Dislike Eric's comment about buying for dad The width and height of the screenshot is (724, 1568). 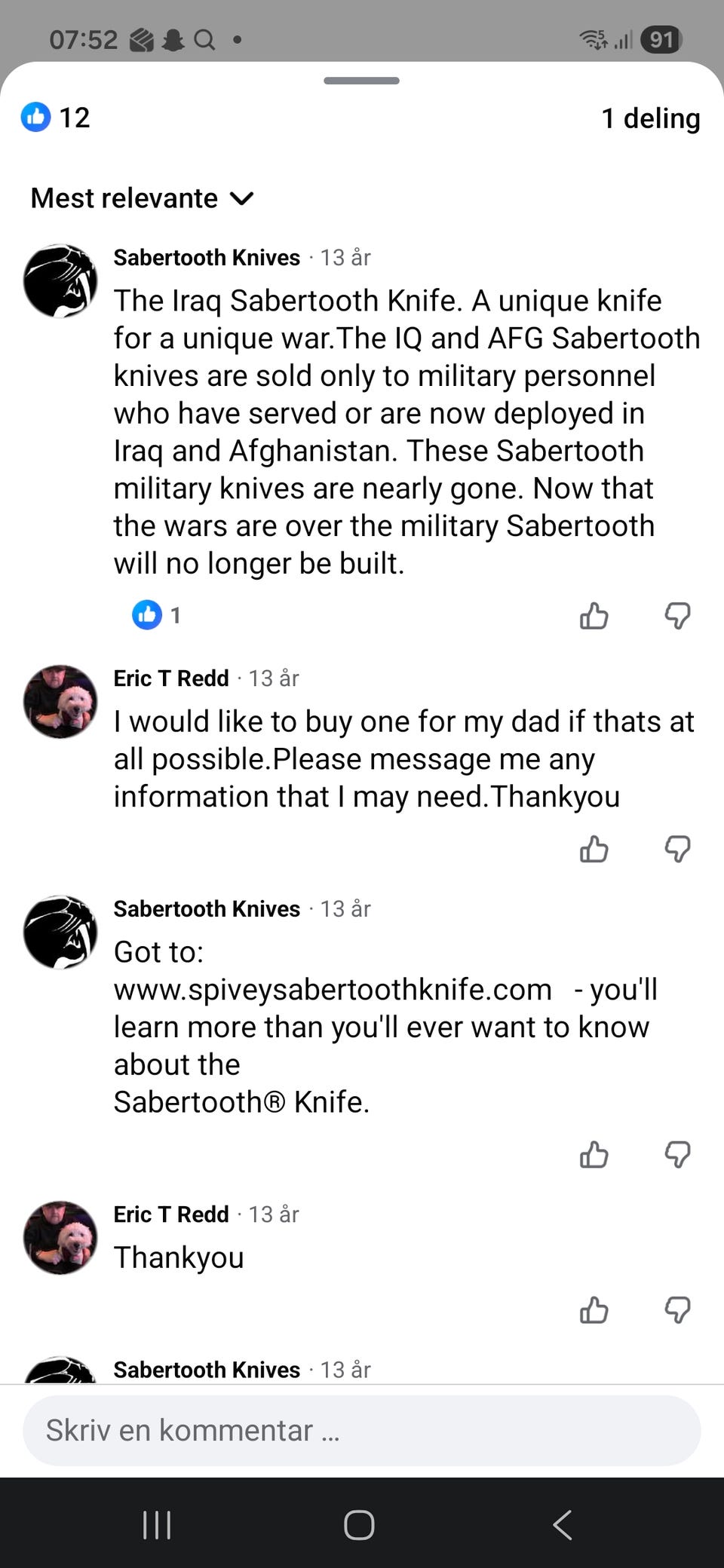tap(677, 850)
